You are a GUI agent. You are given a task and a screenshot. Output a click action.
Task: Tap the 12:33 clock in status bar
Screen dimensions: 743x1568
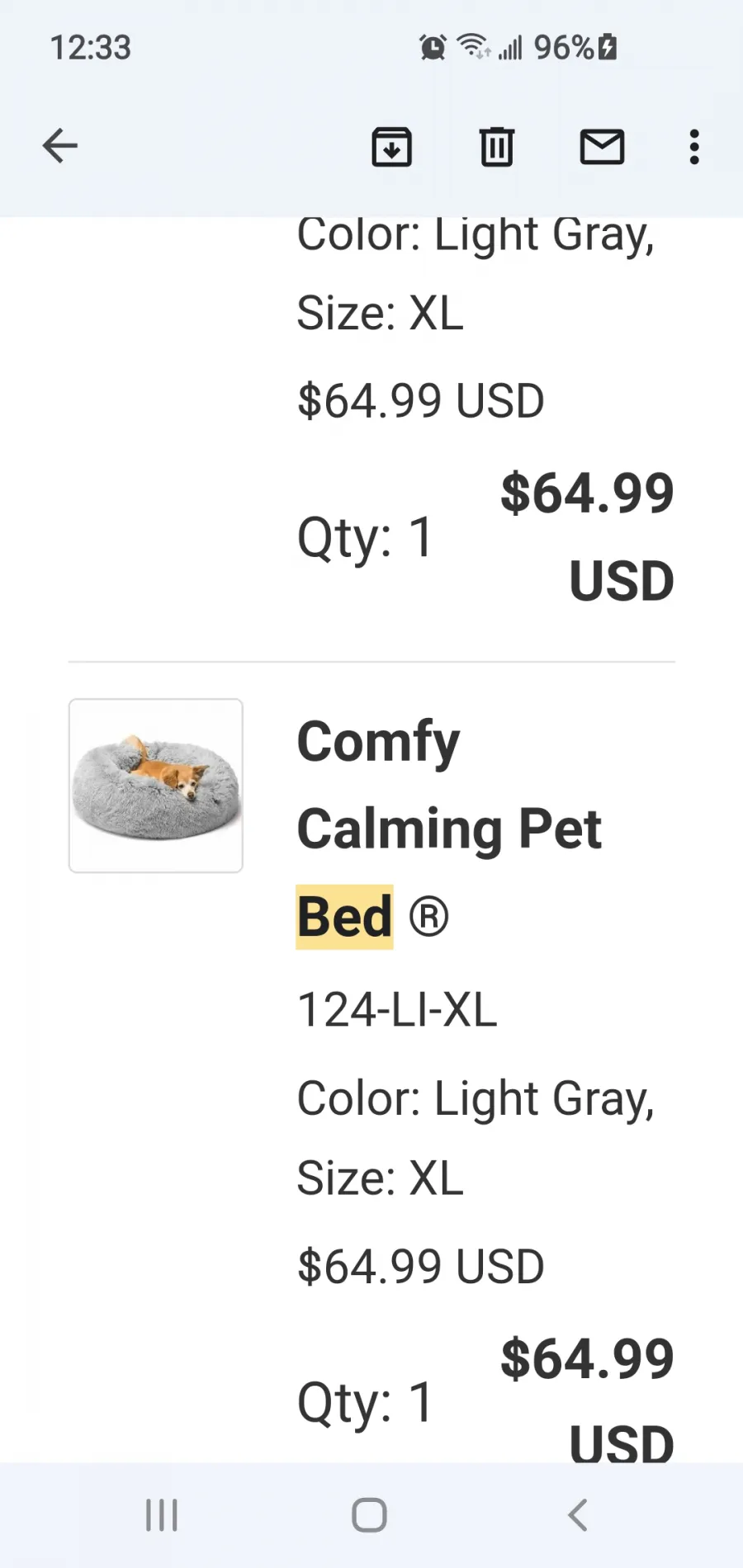pyautogui.click(x=91, y=48)
